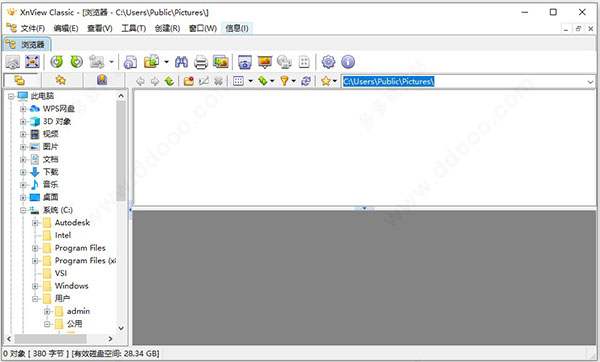600x362 pixels.
Task: Open the screen Capture tool icon
Action: tap(245, 62)
